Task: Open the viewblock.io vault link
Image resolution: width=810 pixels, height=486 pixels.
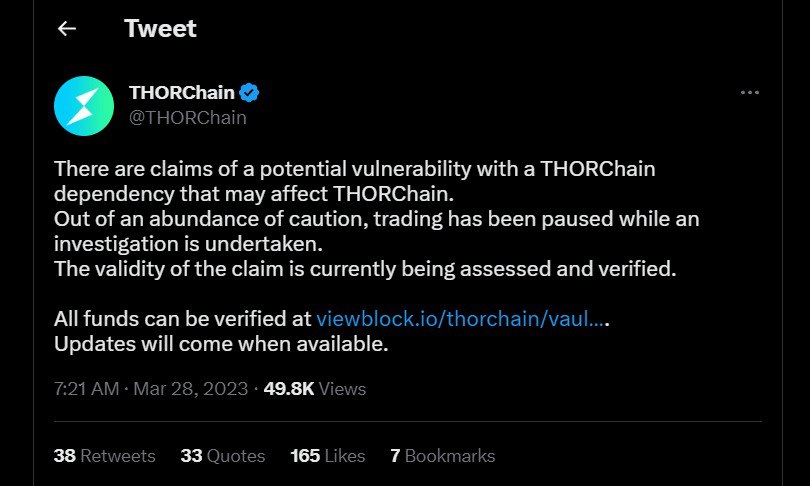Action: [x=460, y=319]
